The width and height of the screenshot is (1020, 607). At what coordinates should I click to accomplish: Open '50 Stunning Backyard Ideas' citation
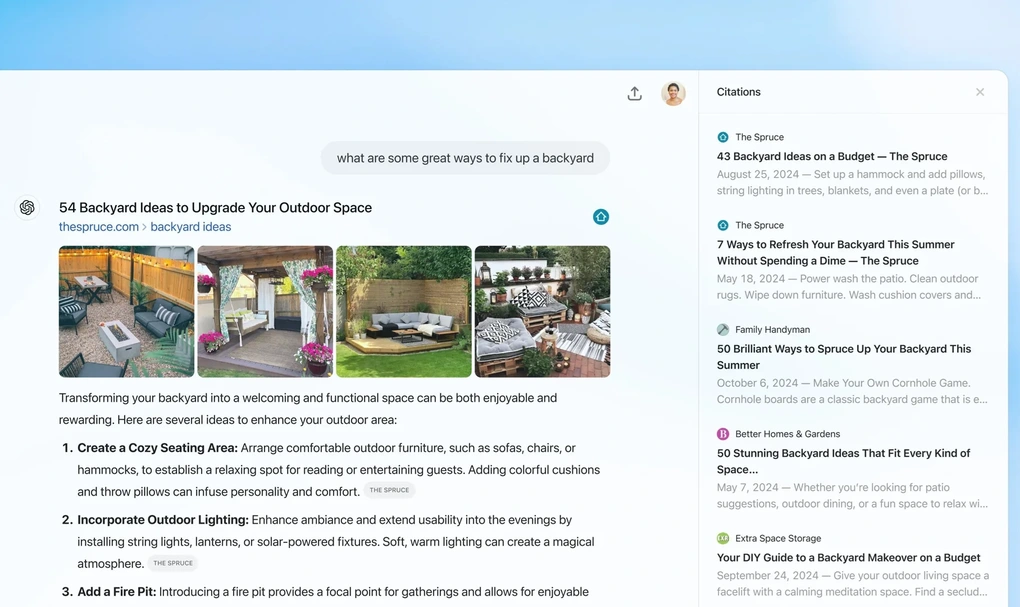tap(843, 461)
